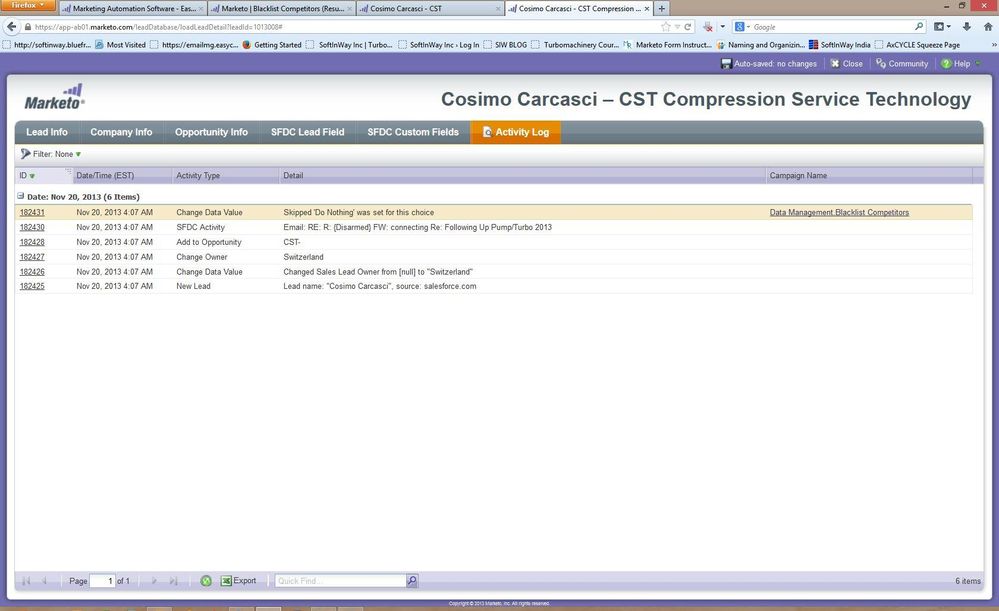Open the Filter: None dropdown
This screenshot has width=999, height=611.
tap(51, 154)
